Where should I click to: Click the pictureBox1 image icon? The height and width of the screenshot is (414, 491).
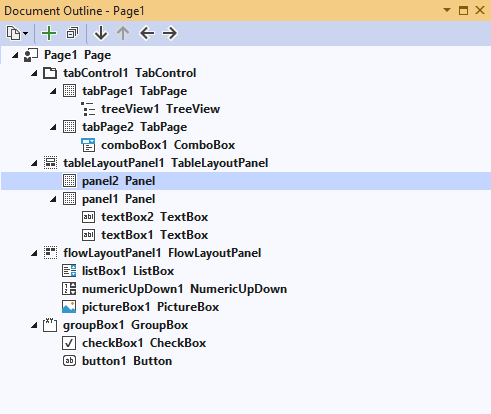click(x=69, y=307)
